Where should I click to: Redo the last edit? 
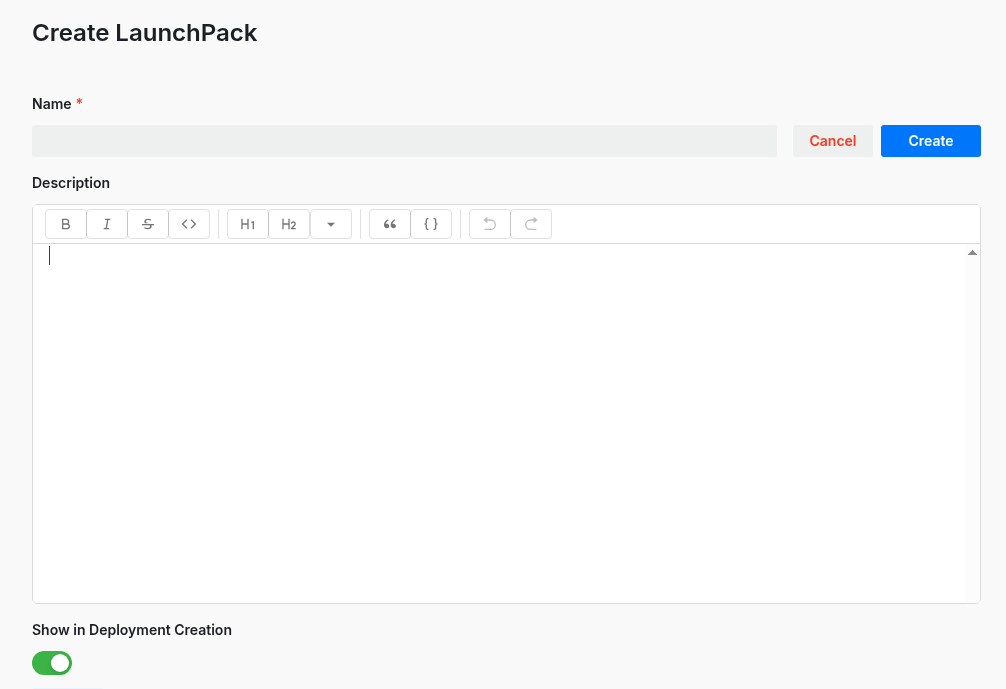click(x=531, y=223)
